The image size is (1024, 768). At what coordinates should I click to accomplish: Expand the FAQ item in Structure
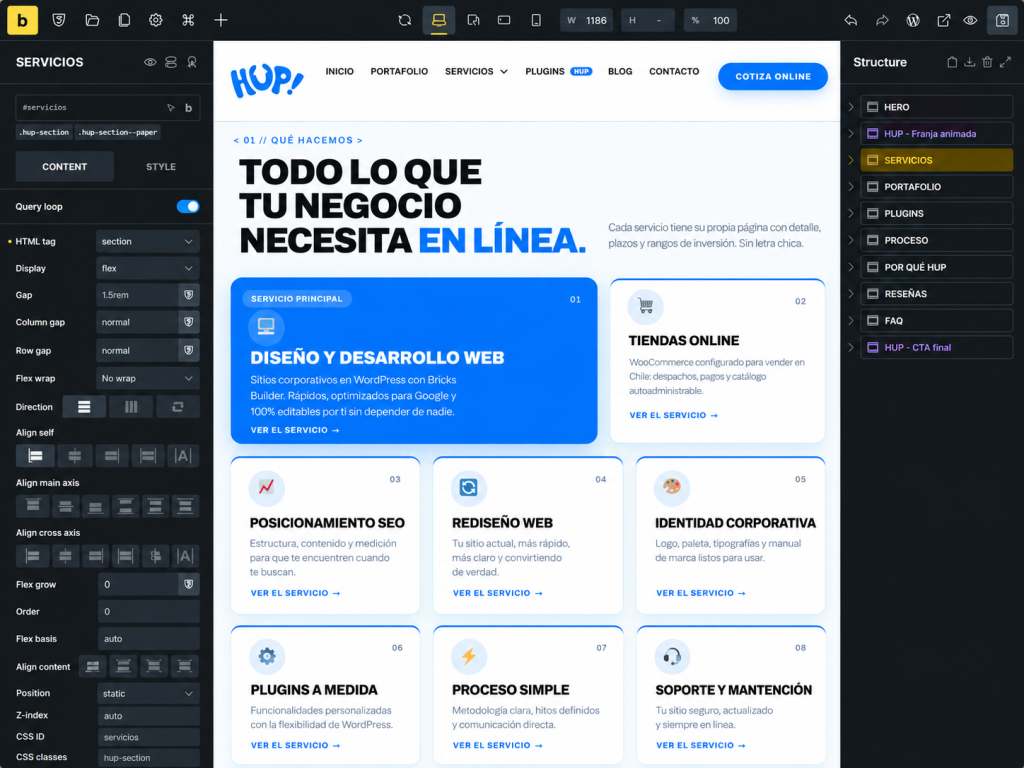(x=851, y=321)
